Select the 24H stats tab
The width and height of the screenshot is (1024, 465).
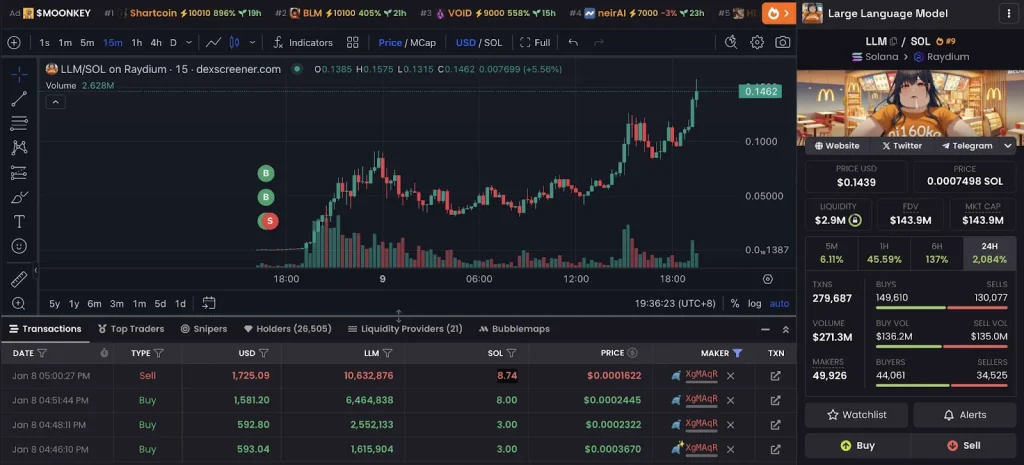[989, 253]
